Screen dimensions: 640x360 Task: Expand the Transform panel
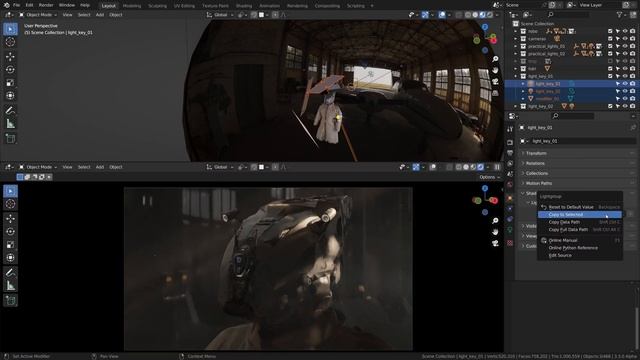point(578,153)
